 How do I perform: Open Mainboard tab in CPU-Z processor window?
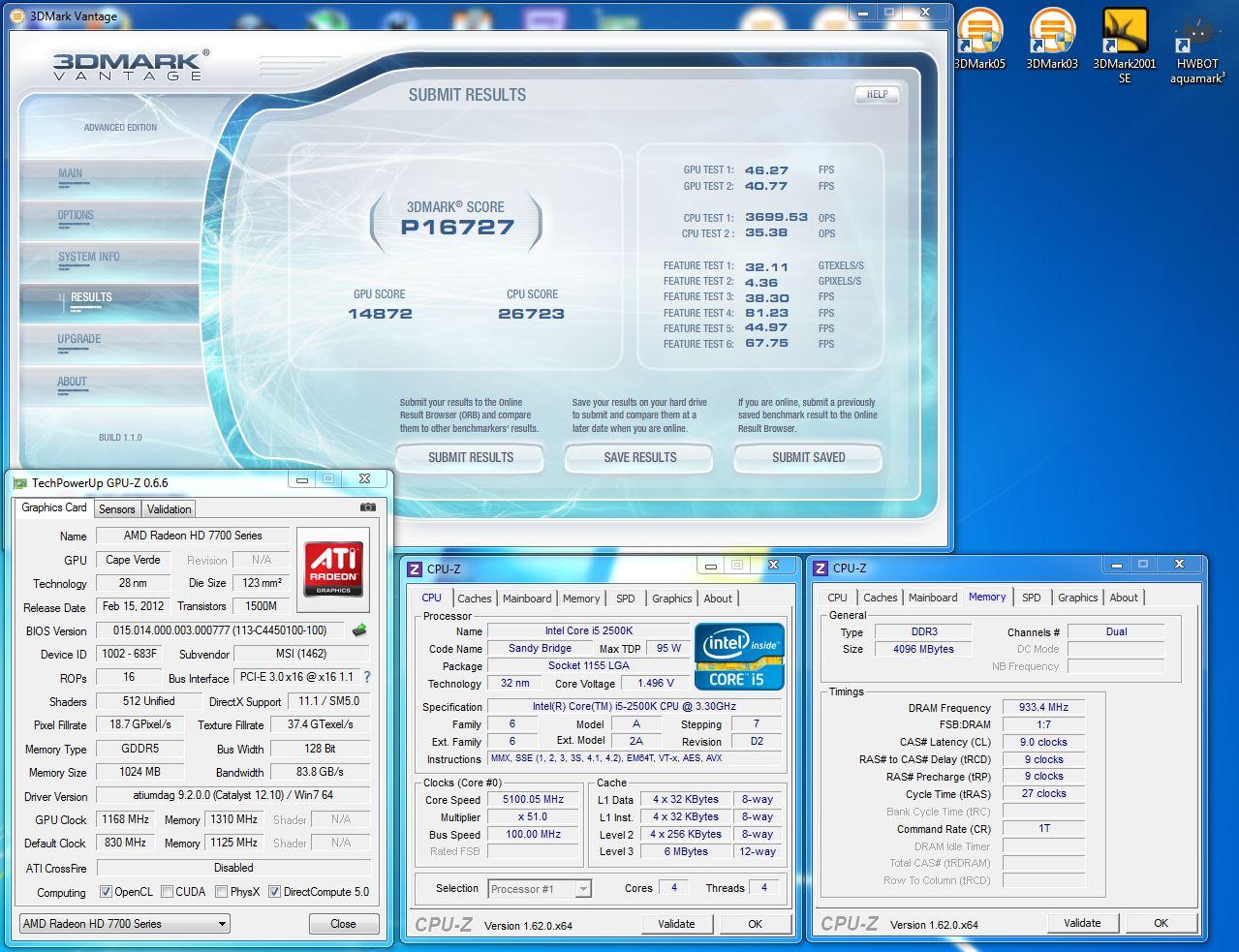tap(527, 599)
